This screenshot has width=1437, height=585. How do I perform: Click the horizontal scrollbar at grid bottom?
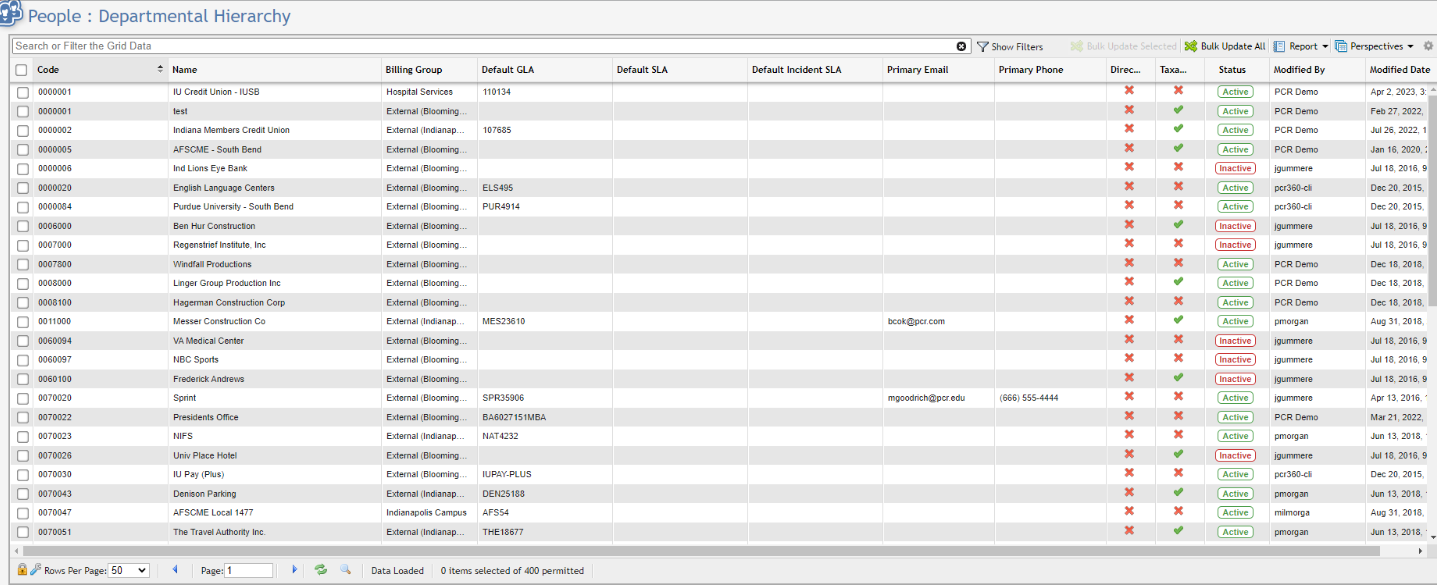(700, 551)
